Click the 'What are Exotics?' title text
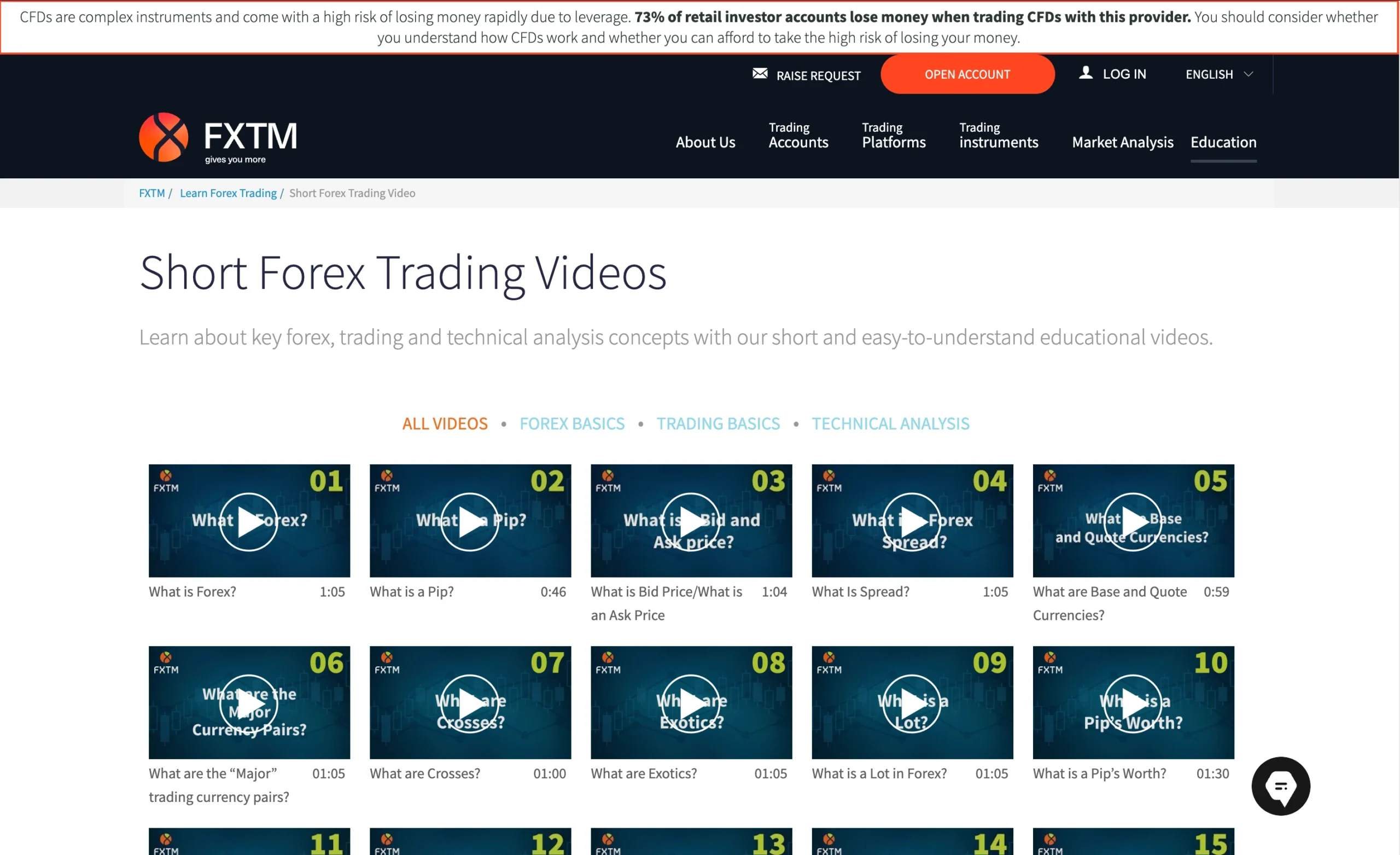The image size is (1400, 855). coord(643,773)
